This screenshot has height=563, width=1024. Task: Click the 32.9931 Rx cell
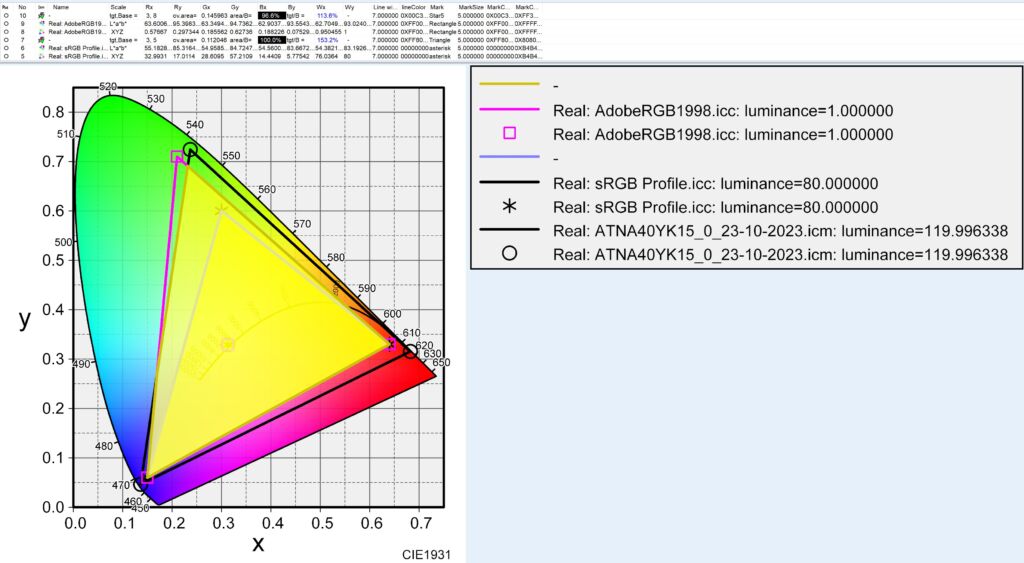(155, 56)
